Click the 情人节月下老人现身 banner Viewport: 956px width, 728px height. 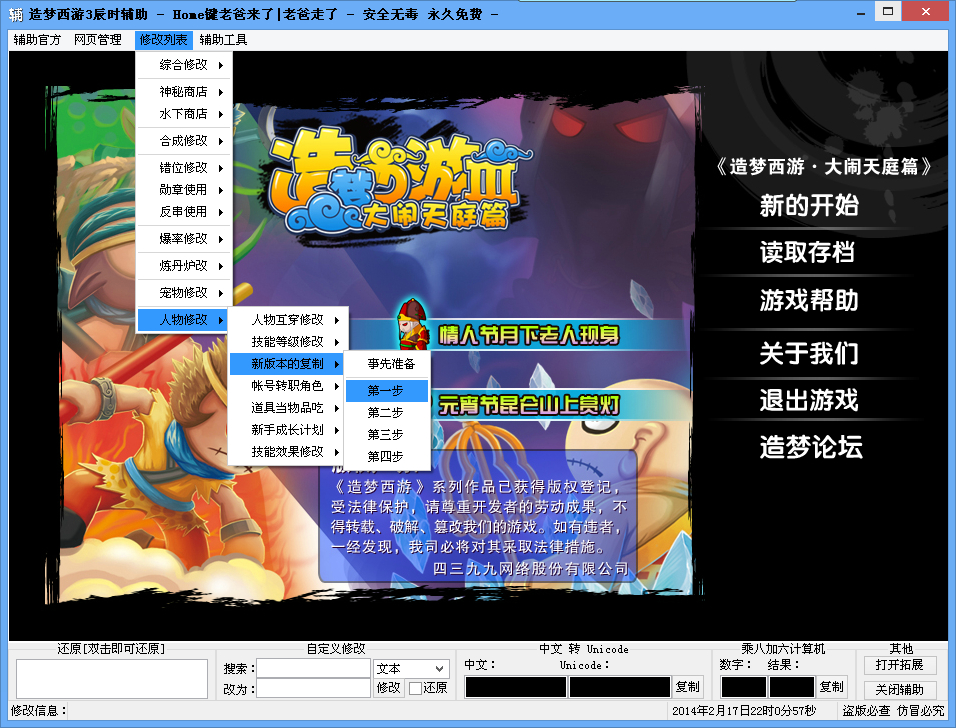pos(528,335)
